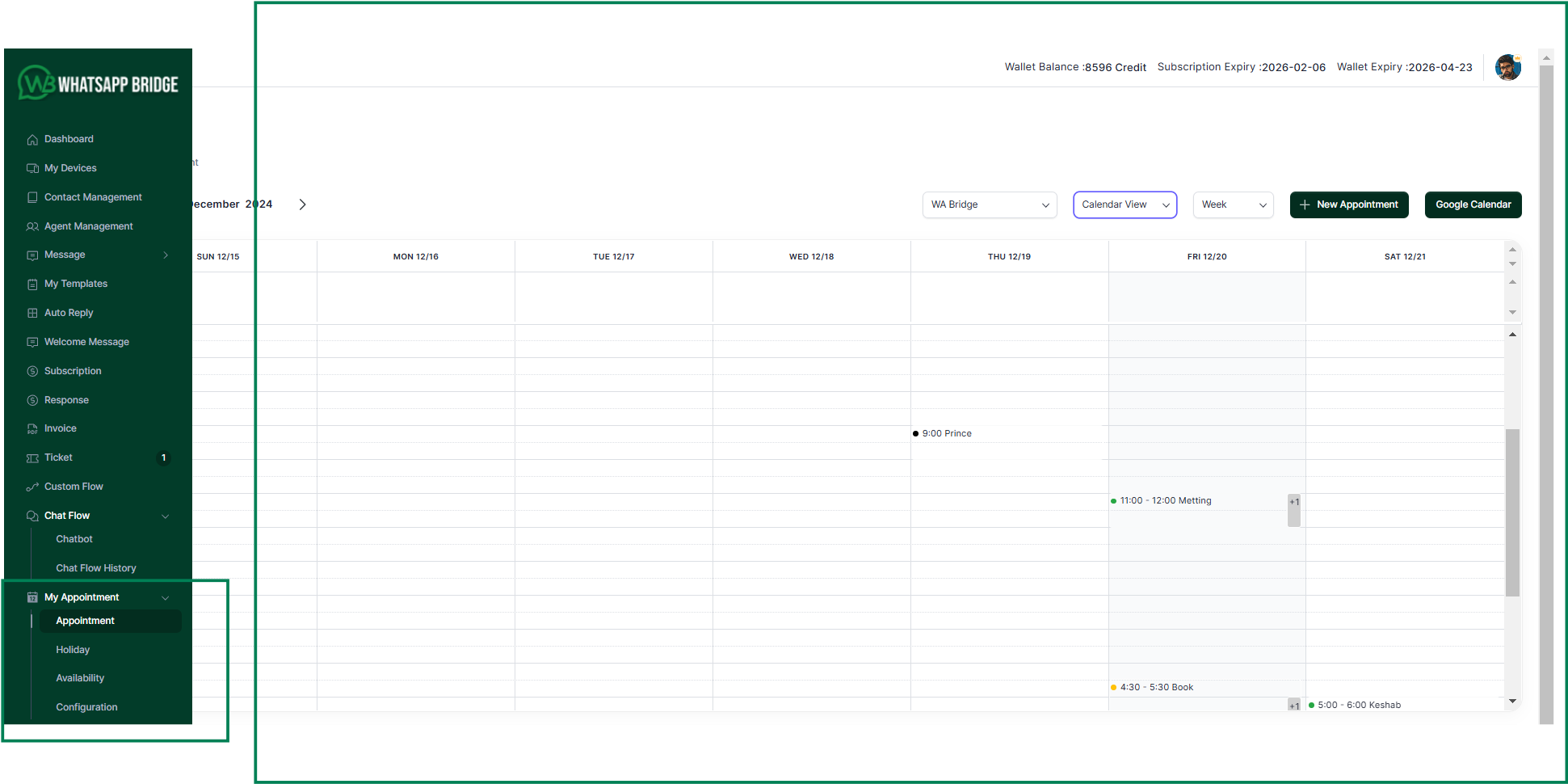
Task: Open My Devices menu item
Action: [x=70, y=168]
